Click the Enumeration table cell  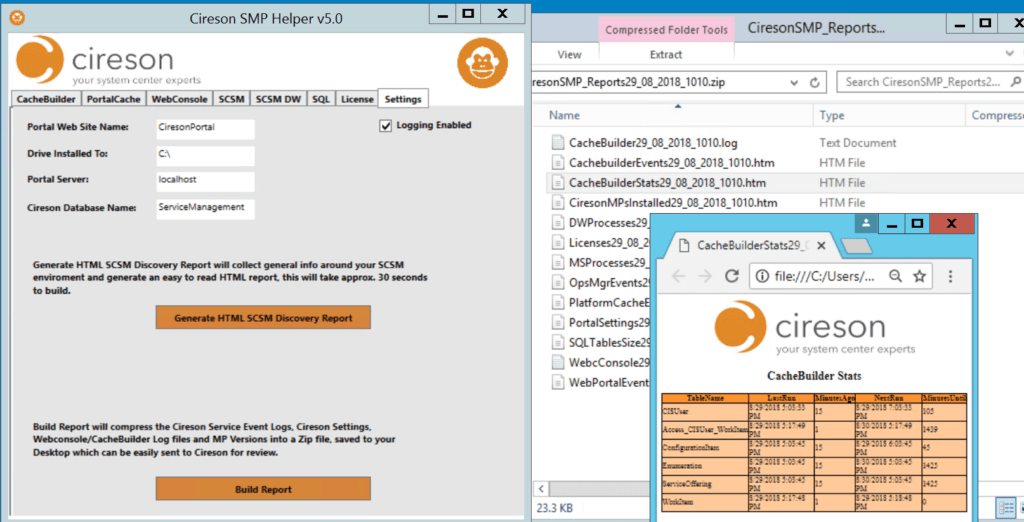tap(705, 466)
